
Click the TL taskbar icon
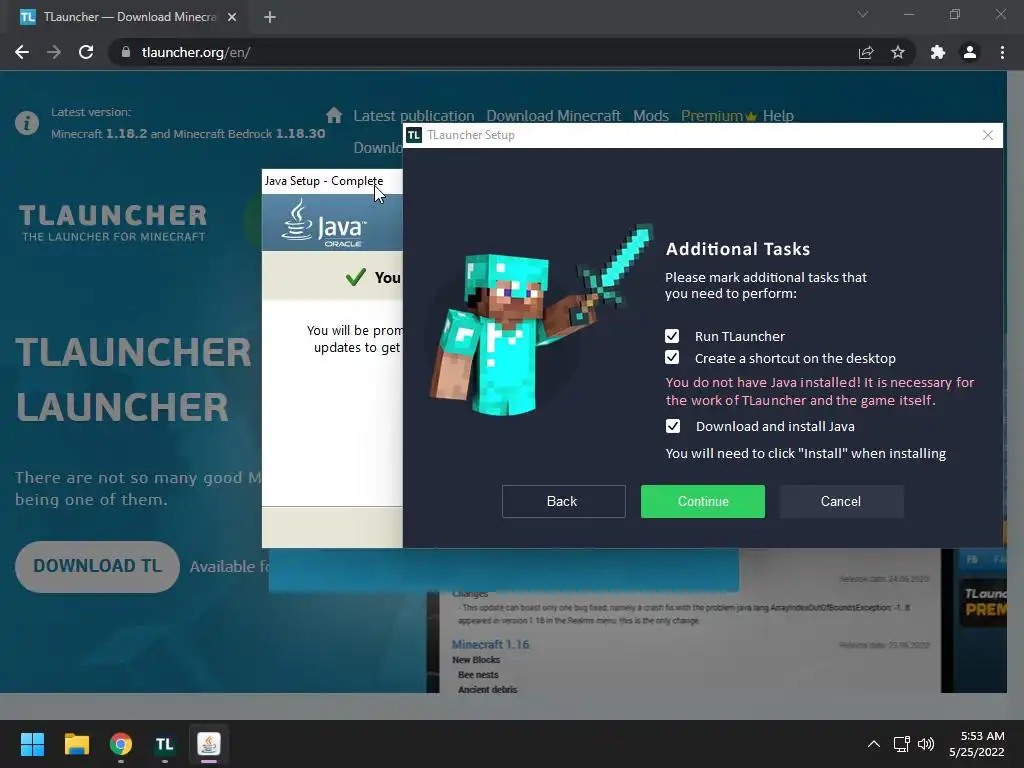click(x=165, y=744)
